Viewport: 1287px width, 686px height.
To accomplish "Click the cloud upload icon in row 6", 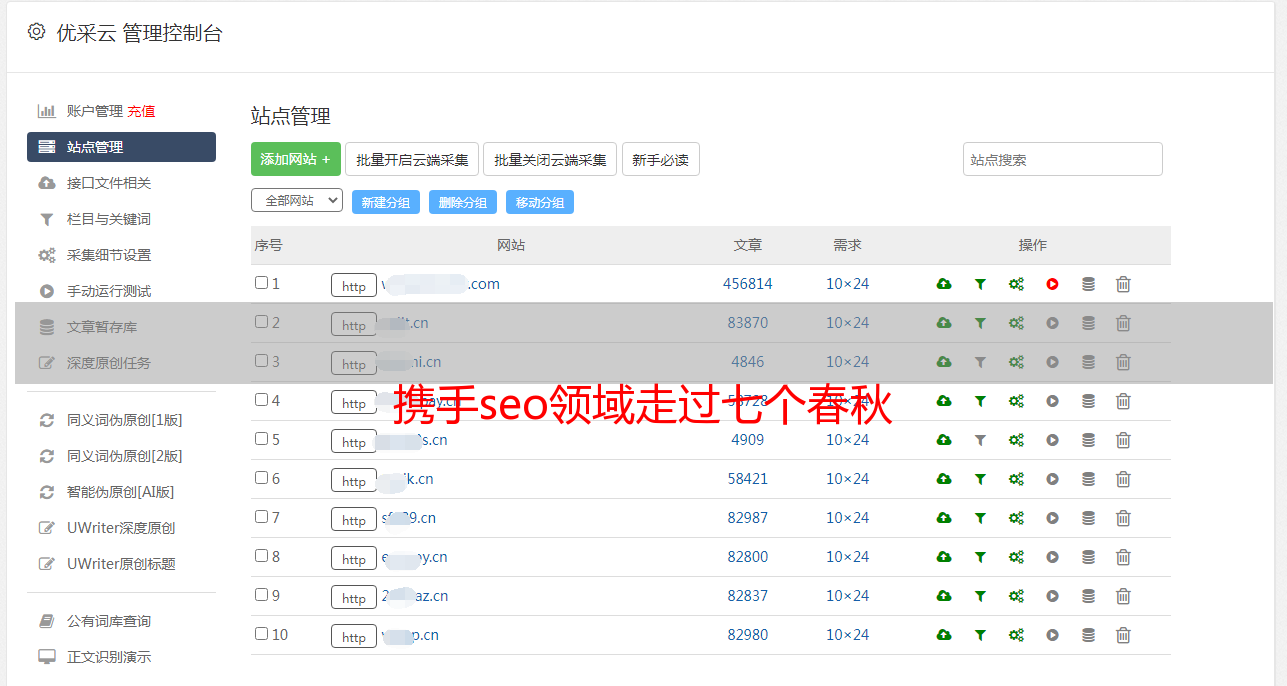I will (x=944, y=479).
